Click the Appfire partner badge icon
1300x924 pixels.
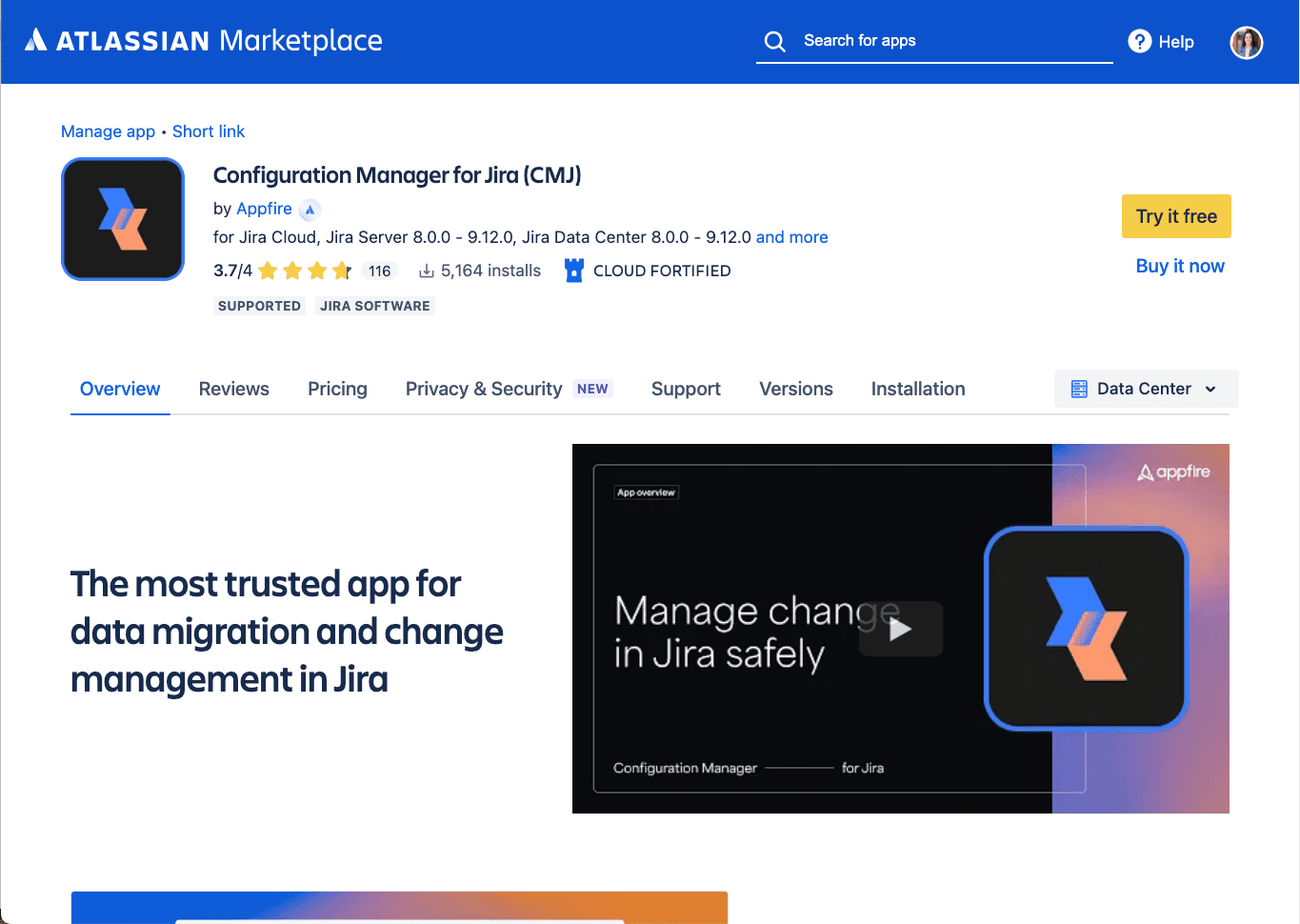point(310,210)
